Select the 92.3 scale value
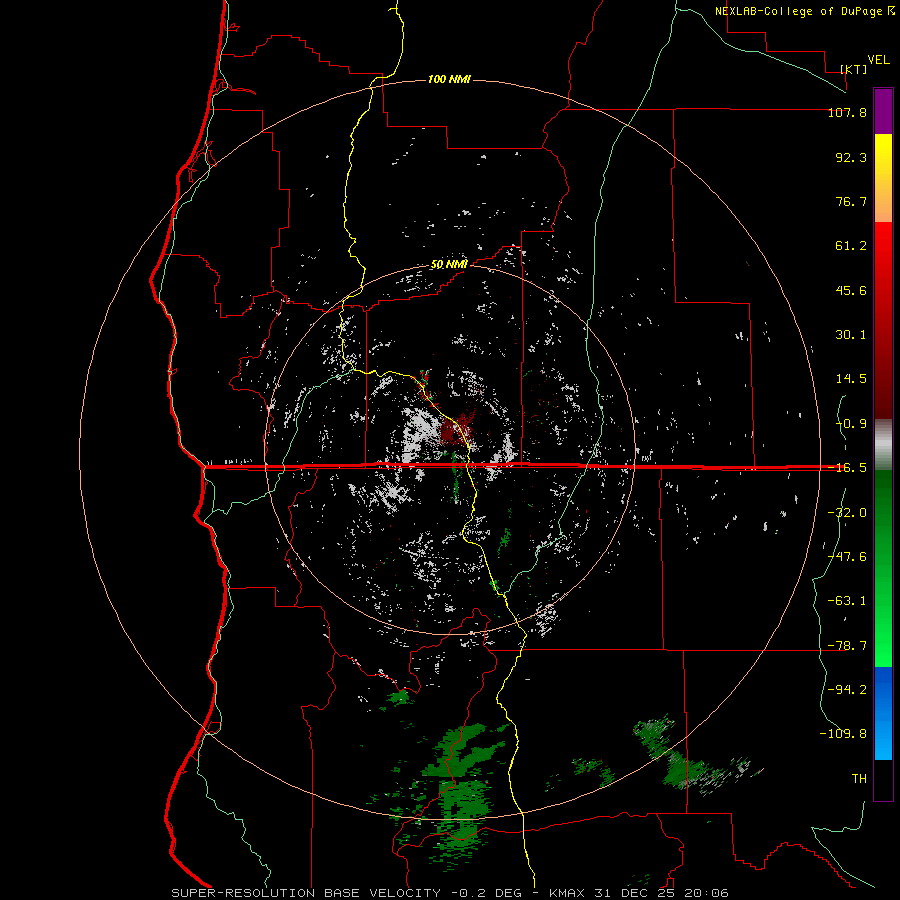The image size is (900, 900). pos(851,157)
